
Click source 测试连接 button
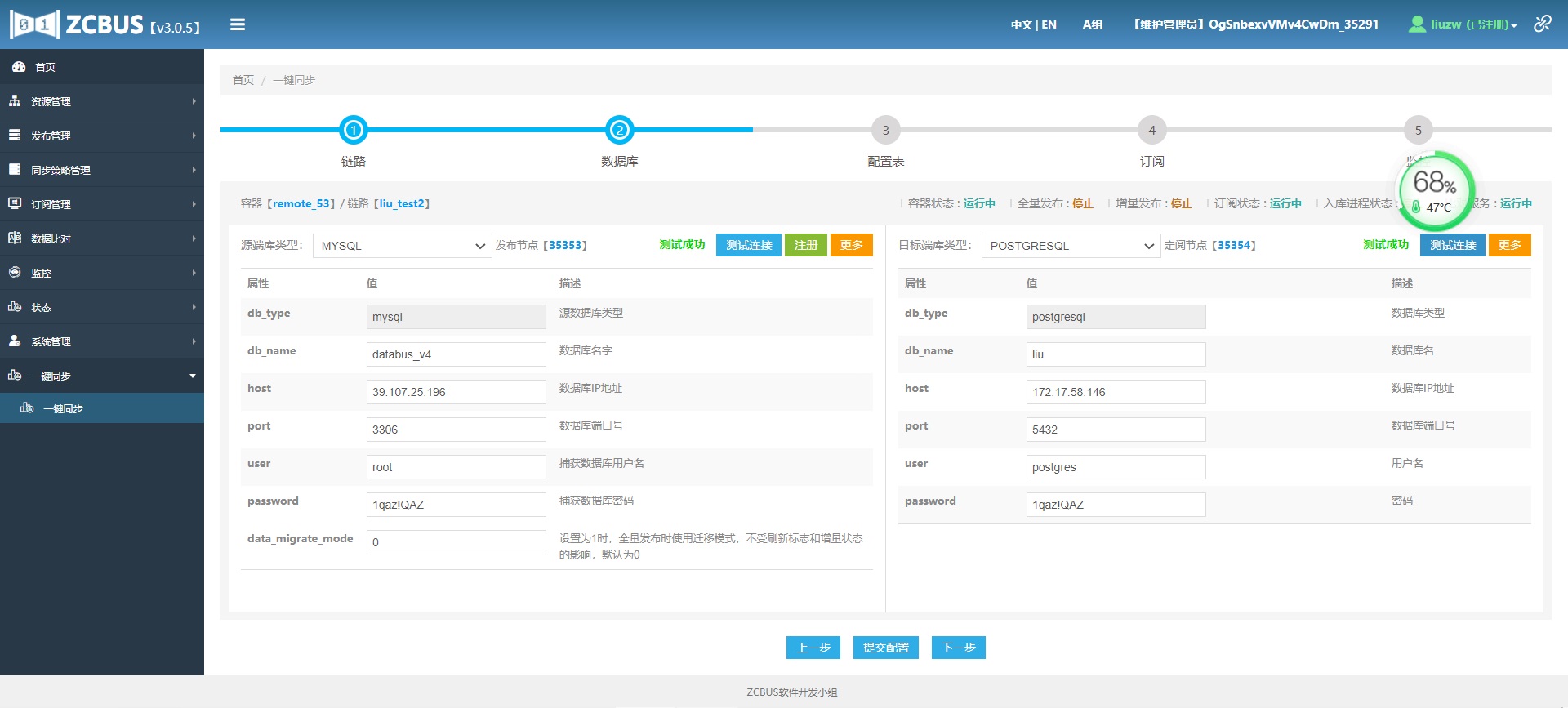coord(749,245)
